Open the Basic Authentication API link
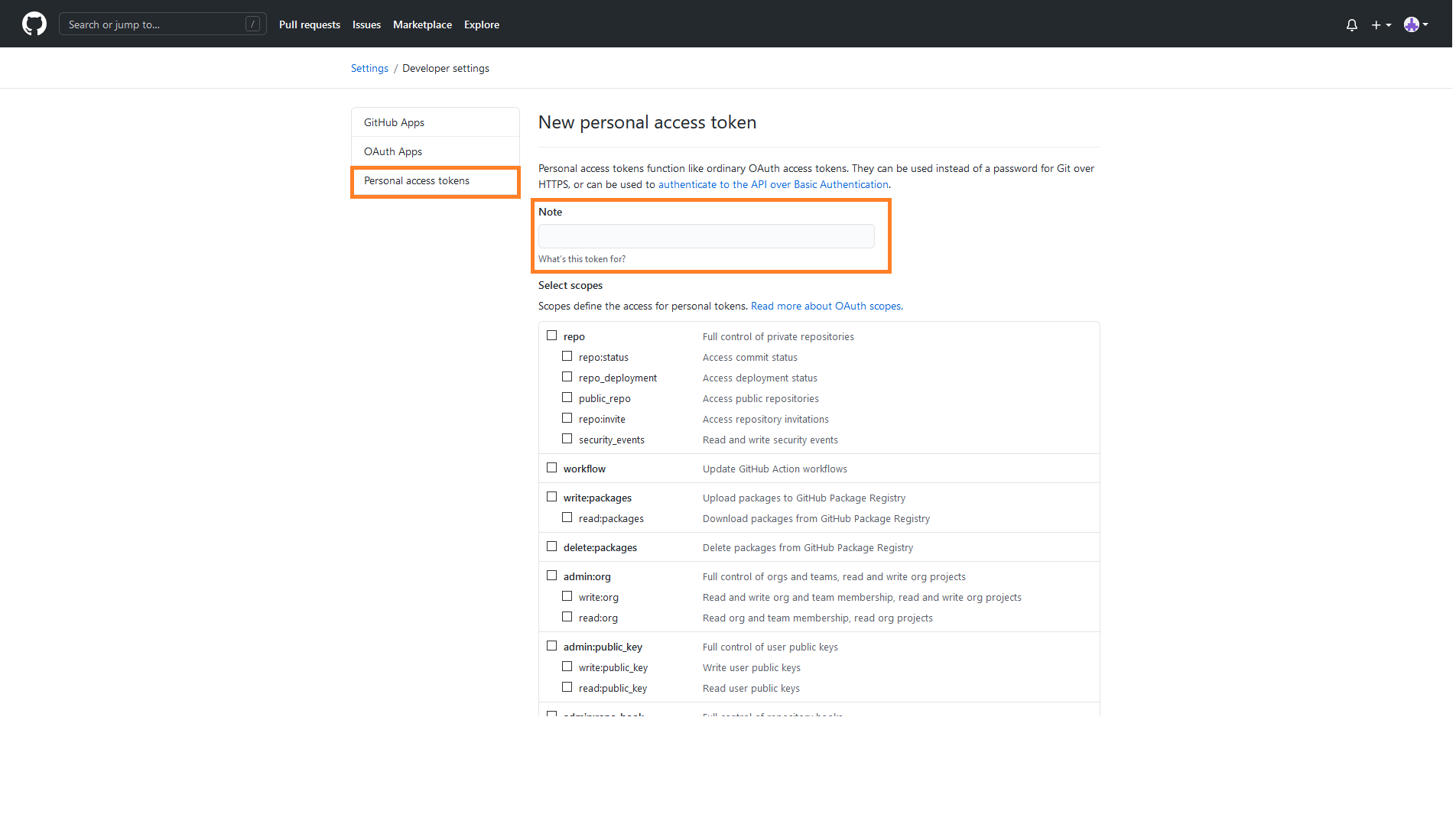 (x=772, y=184)
